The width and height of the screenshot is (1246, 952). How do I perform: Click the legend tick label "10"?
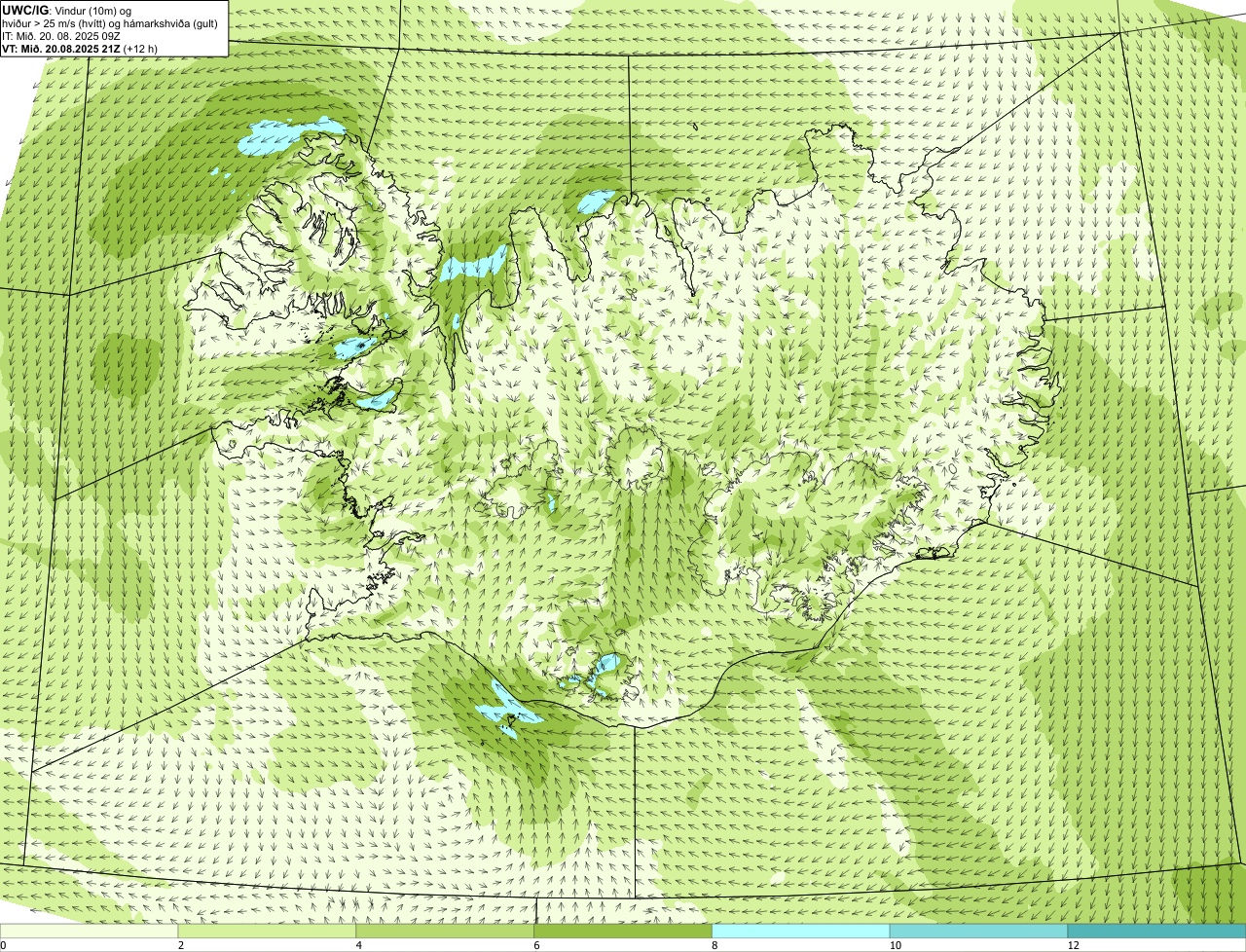(x=895, y=945)
